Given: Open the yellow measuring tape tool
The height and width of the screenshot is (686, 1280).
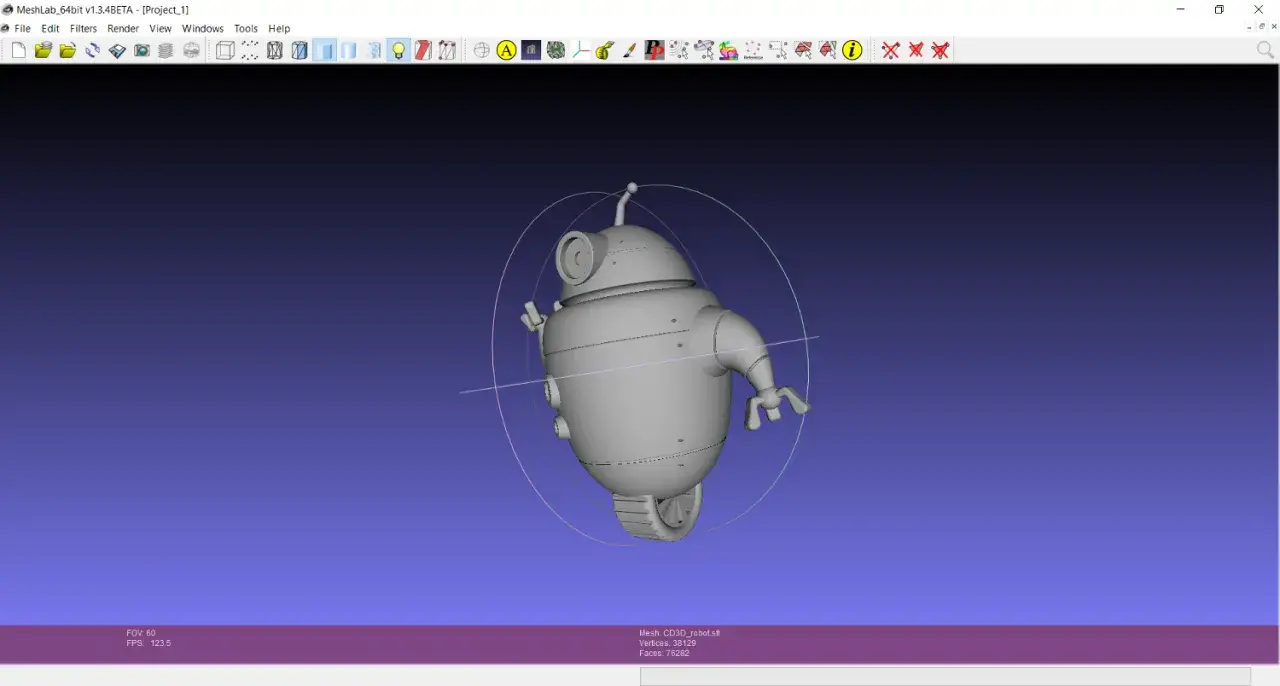Looking at the screenshot, I should [x=605, y=50].
